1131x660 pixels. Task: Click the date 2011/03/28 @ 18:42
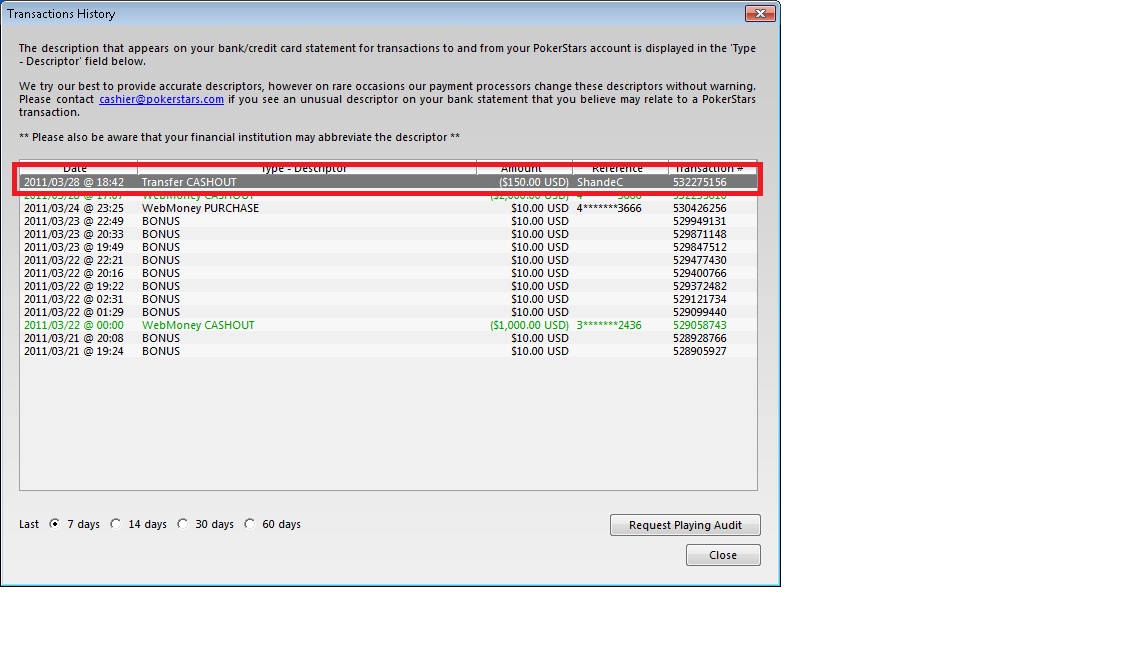(74, 182)
